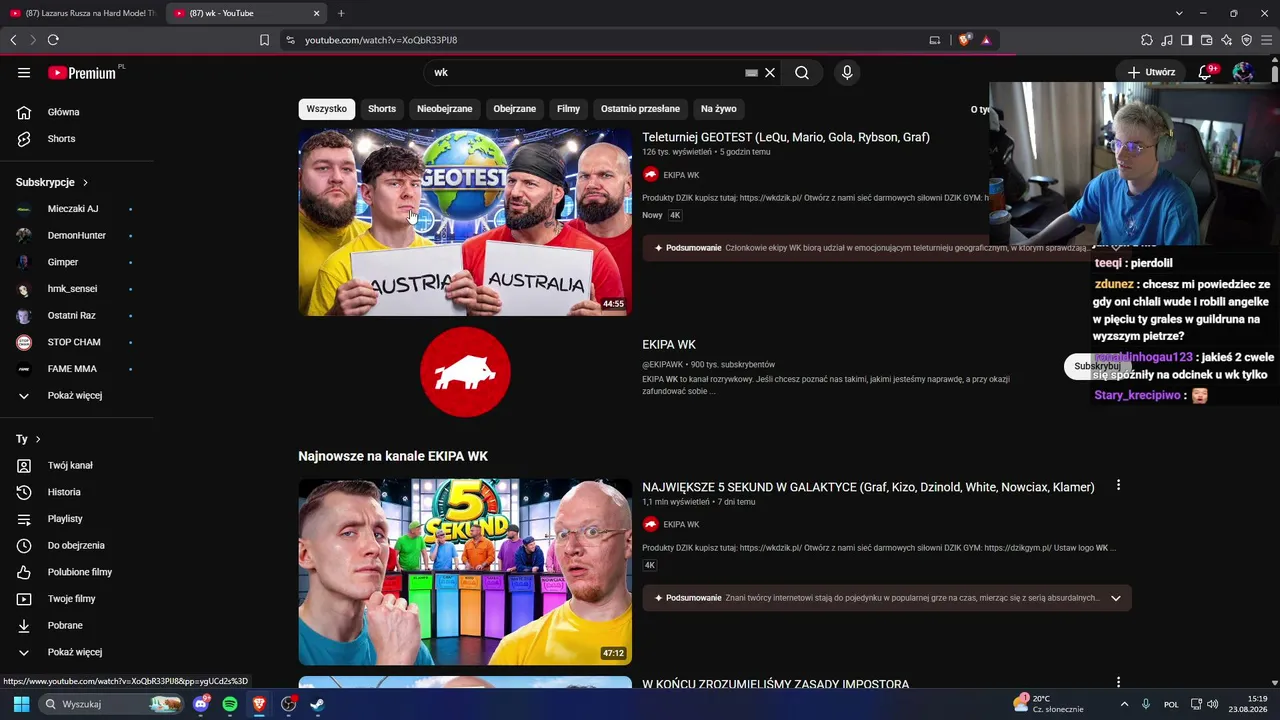Open a new browser tab
The width and height of the screenshot is (1280, 720).
point(341,13)
